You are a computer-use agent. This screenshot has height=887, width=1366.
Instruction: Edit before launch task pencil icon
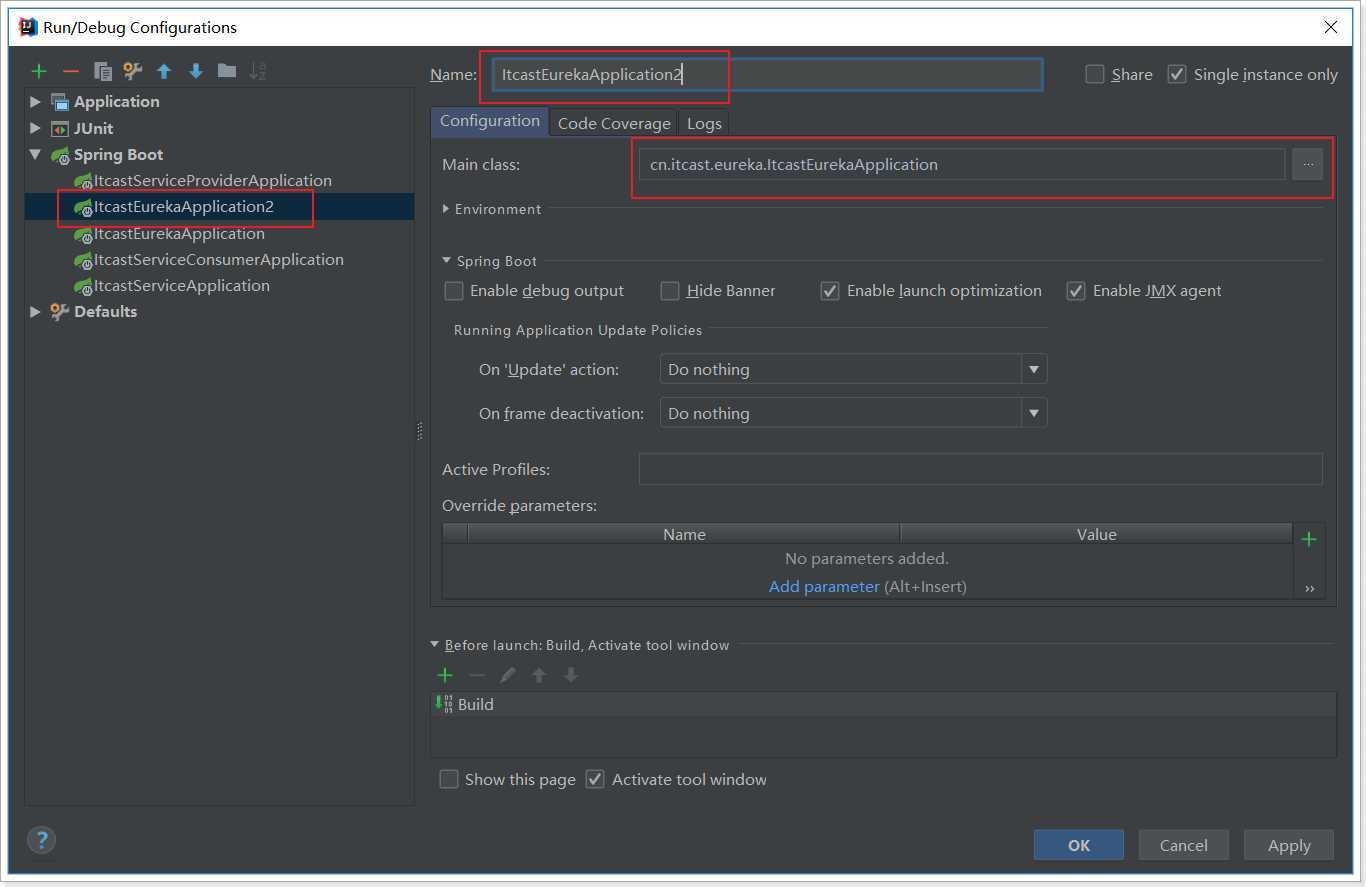pos(508,675)
